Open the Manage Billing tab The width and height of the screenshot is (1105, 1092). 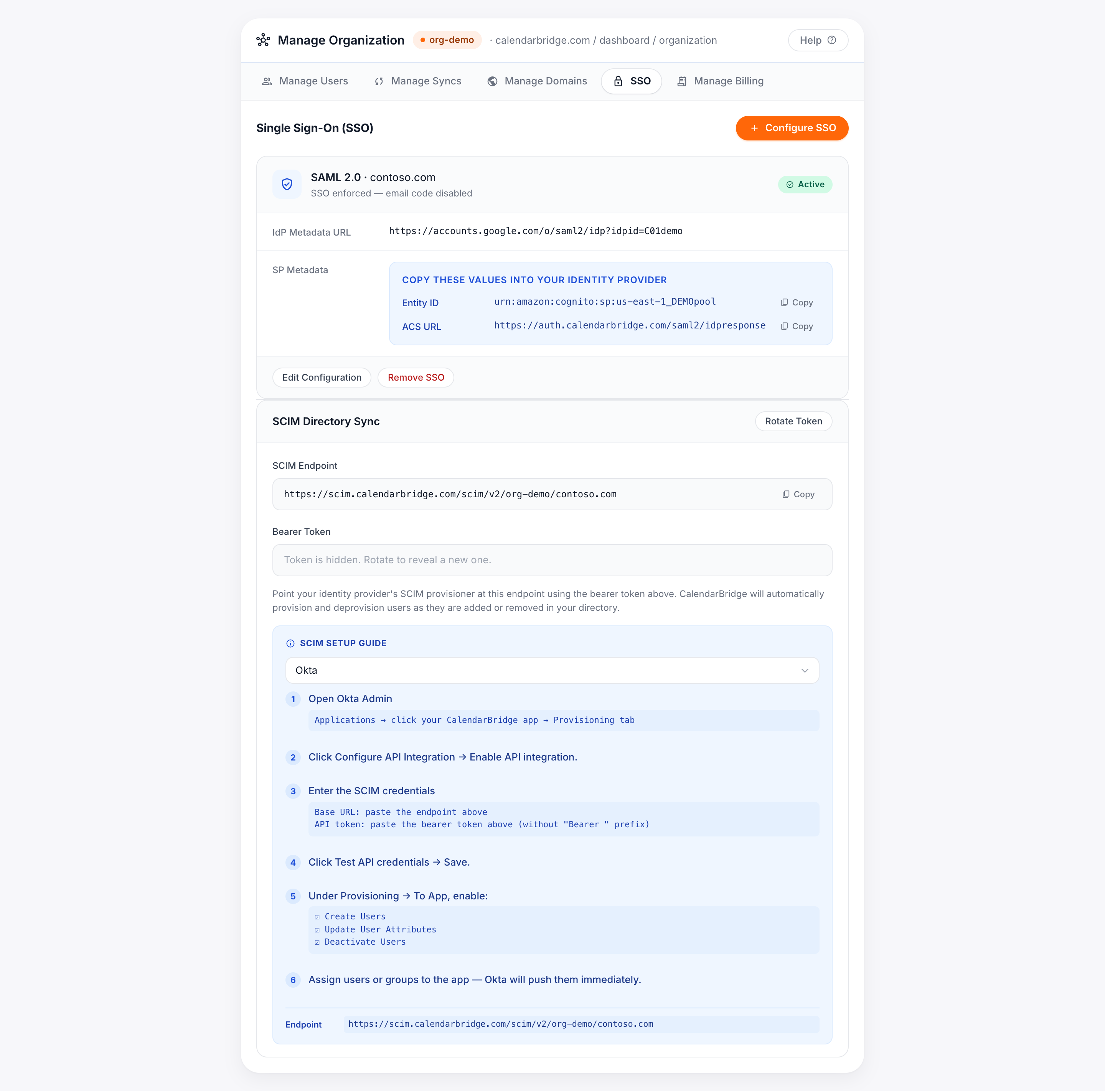[720, 81]
